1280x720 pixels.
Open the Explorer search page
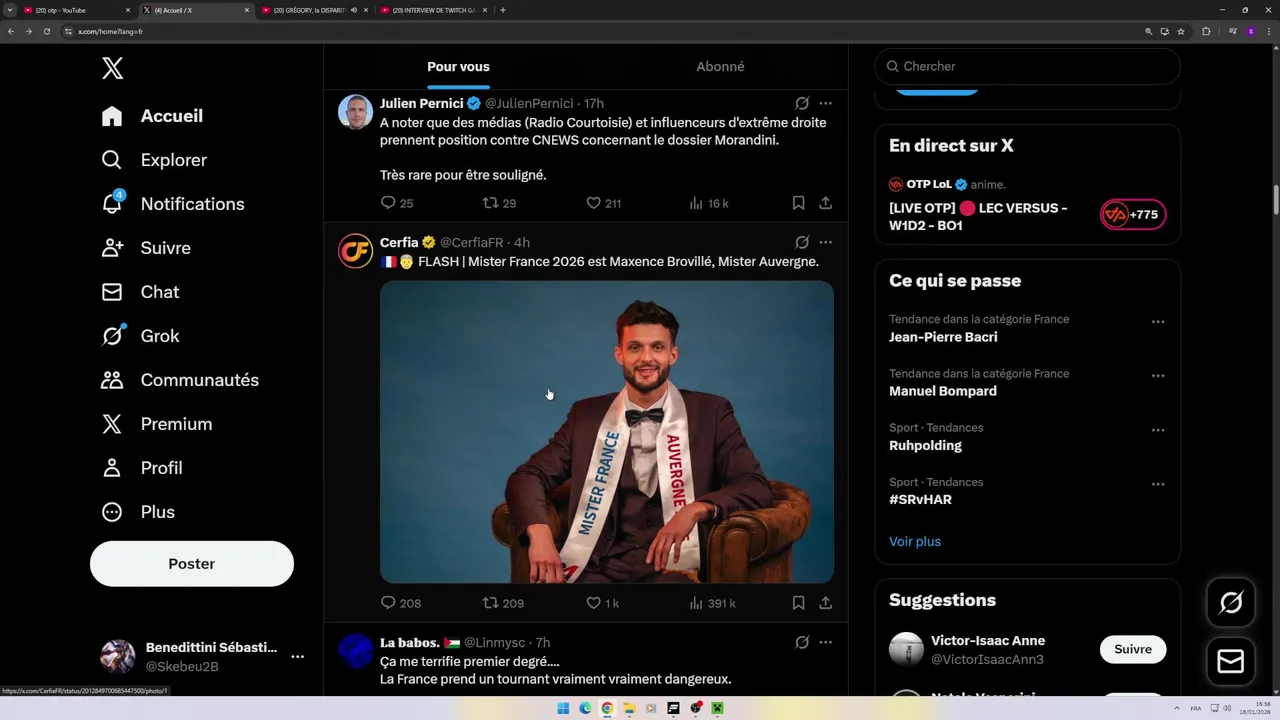click(154, 160)
